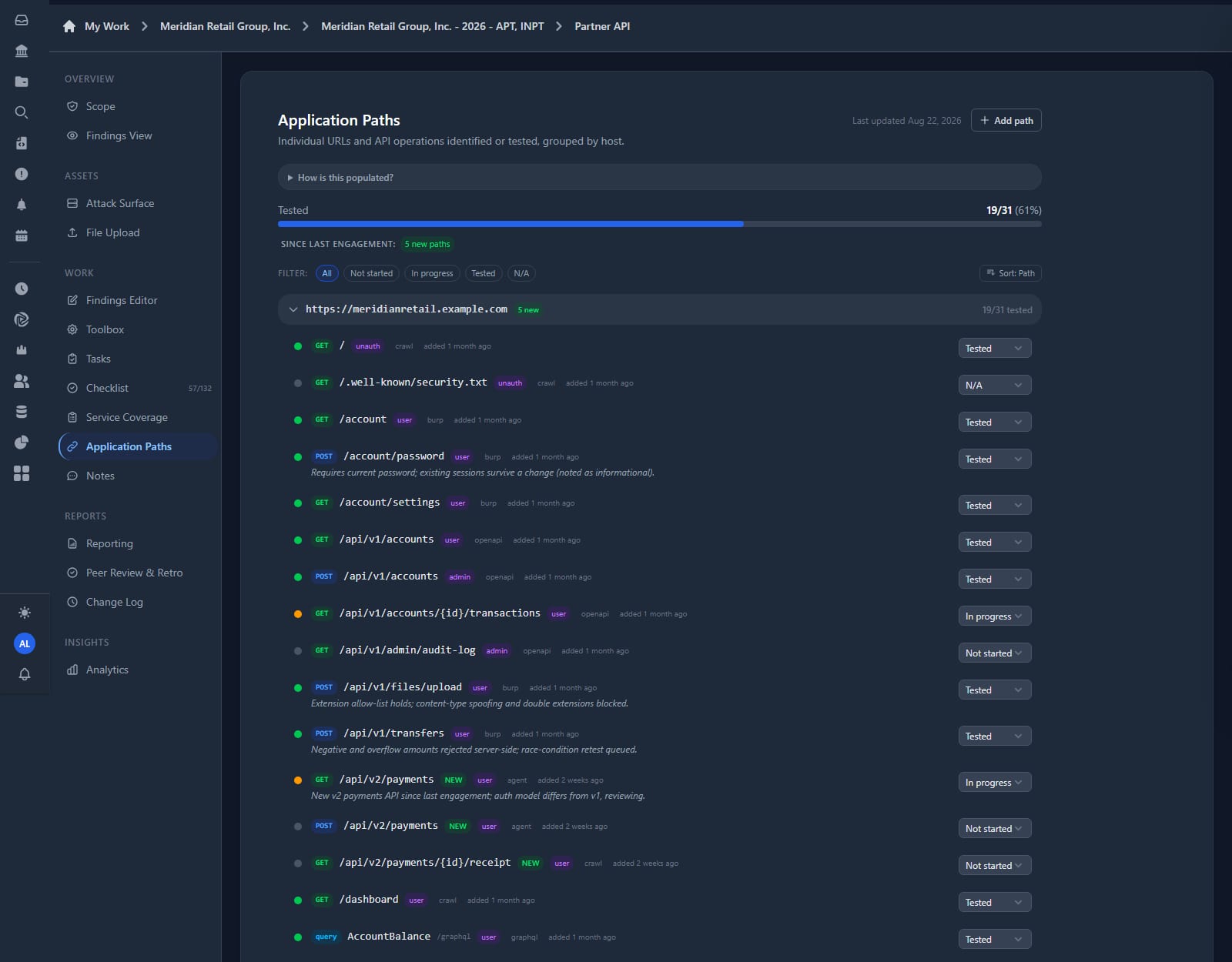This screenshot has width=1232, height=962.
Task: Click the four-squares grid icon in left rail
Action: [x=22, y=473]
